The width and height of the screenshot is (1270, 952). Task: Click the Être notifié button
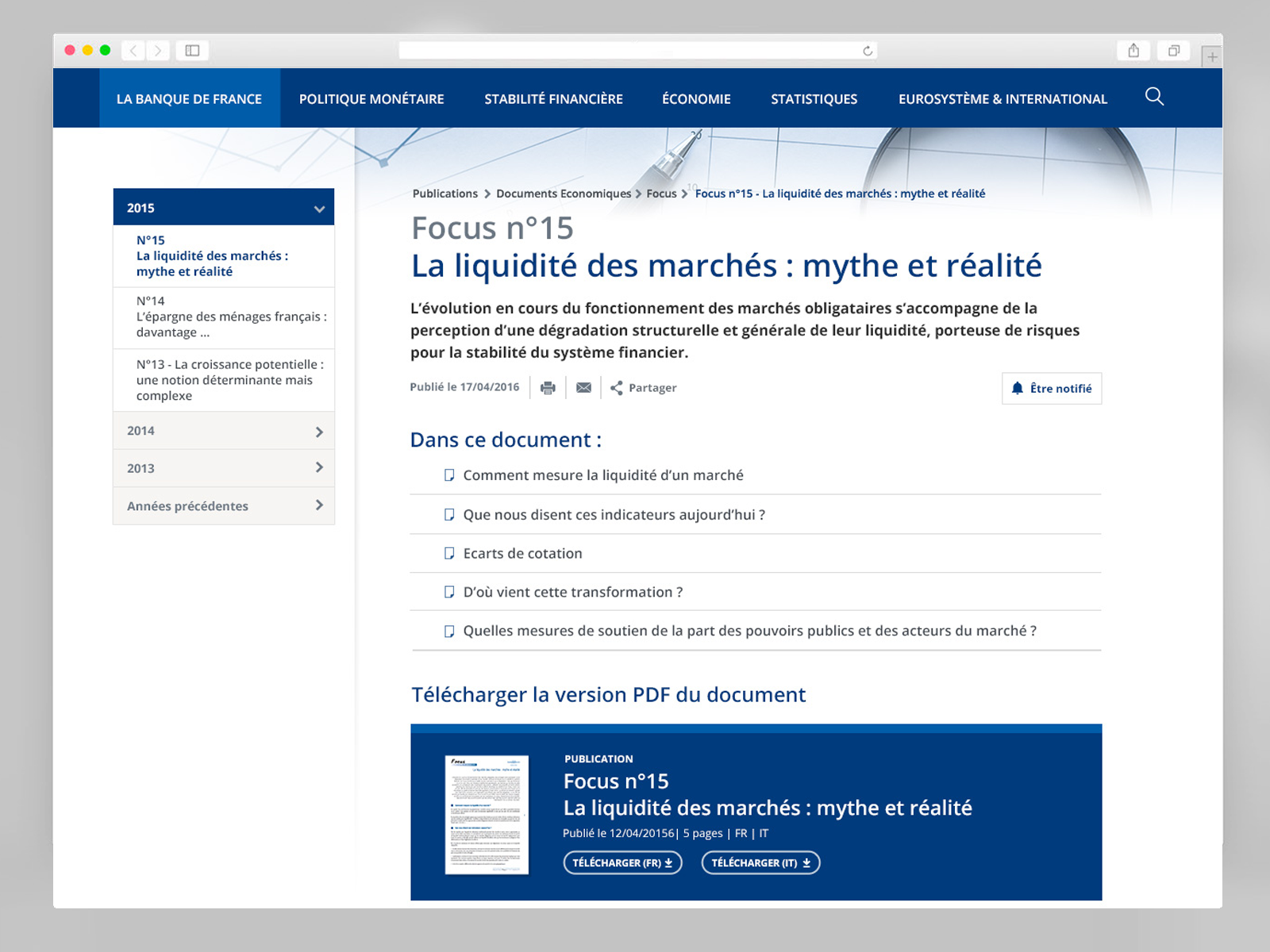point(1052,389)
